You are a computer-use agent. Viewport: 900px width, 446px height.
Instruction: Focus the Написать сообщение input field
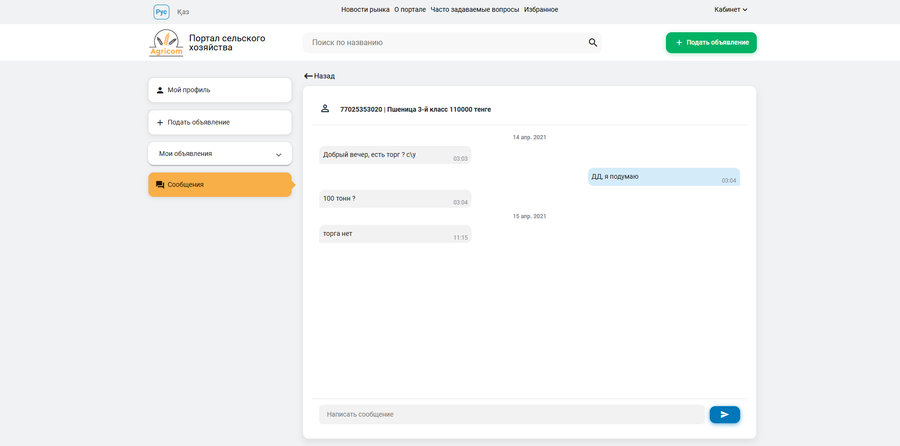point(511,414)
